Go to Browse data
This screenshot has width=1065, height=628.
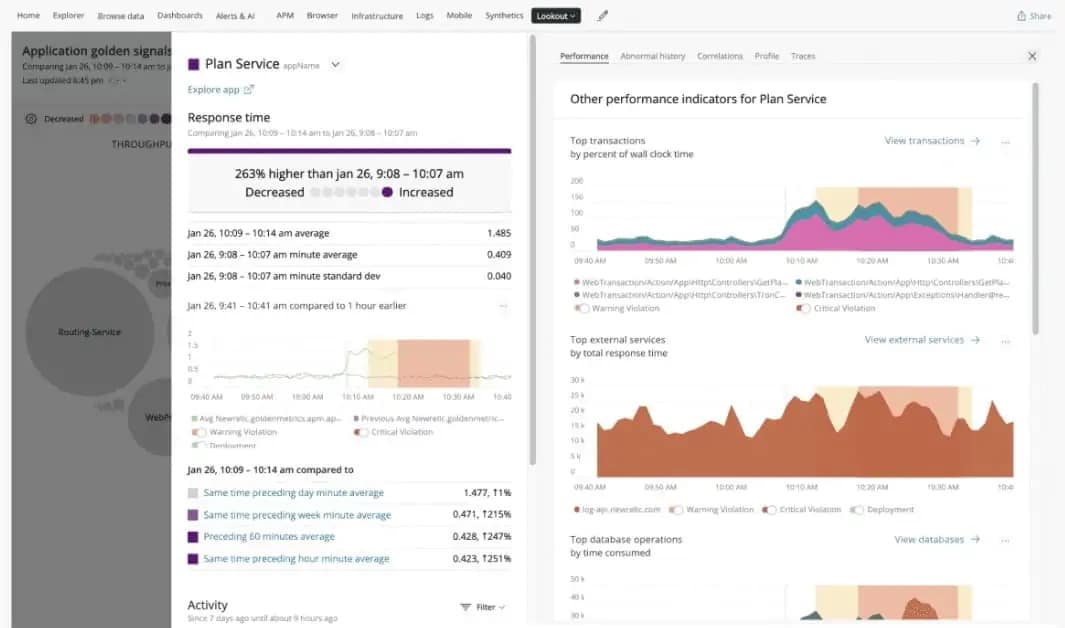point(120,16)
